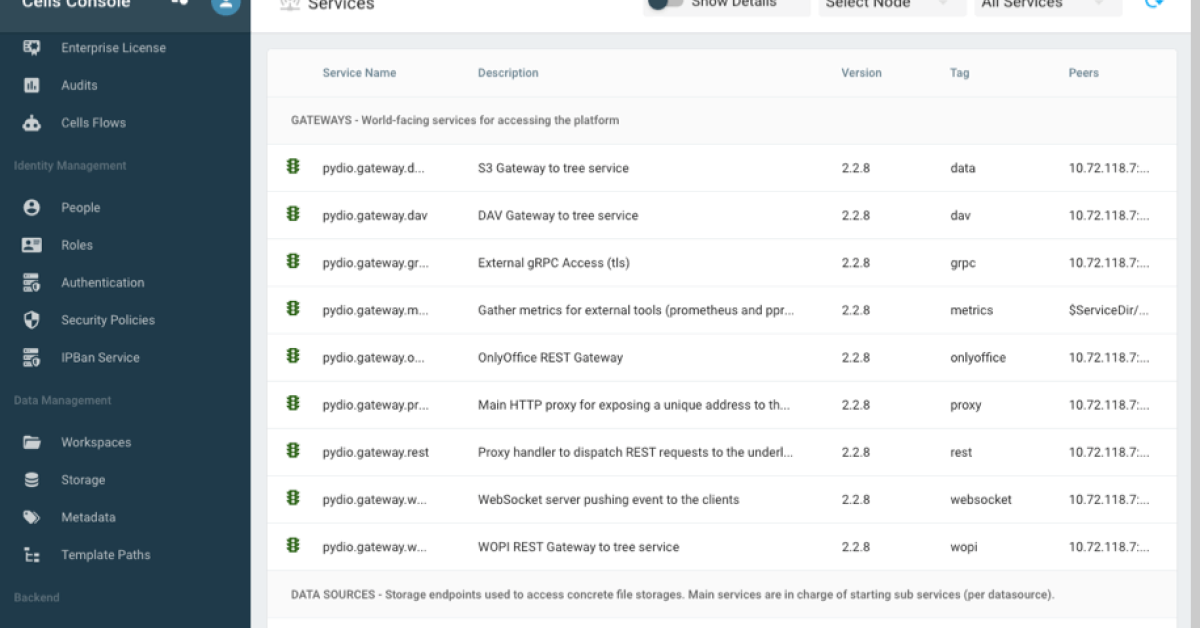Click the Security Policies shield icon
This screenshot has width=1200, height=628.
(32, 320)
